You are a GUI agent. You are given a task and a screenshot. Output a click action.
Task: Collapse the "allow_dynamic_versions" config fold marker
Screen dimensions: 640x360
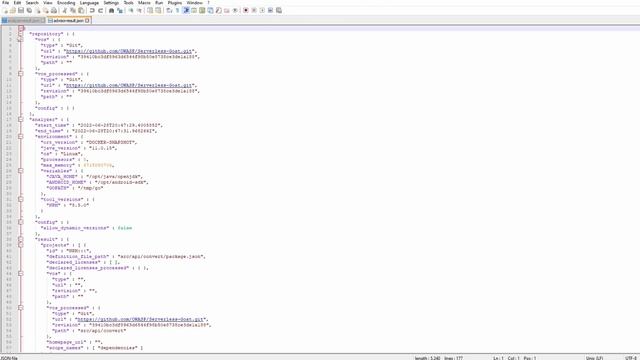20,222
